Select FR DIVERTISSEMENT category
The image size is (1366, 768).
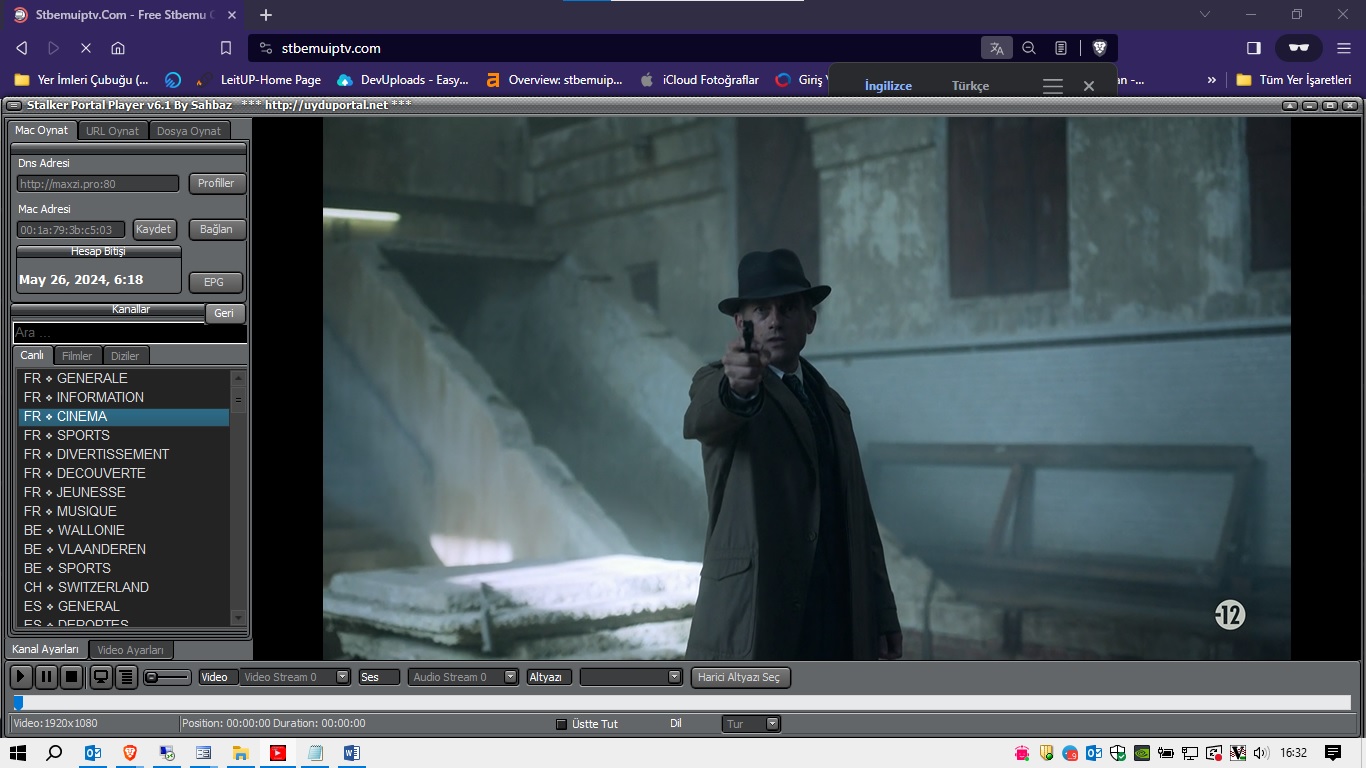(124, 454)
